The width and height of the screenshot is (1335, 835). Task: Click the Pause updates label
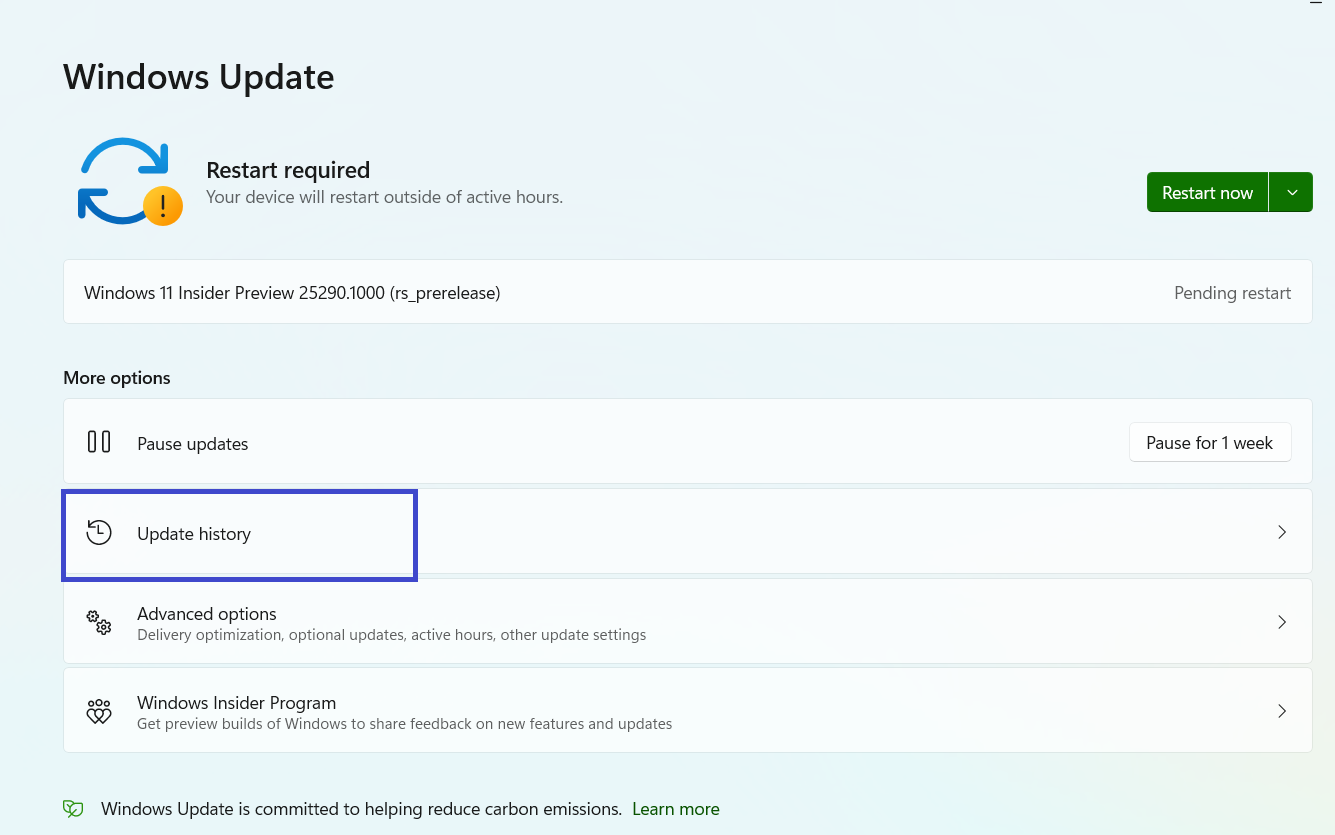pyautogui.click(x=192, y=444)
